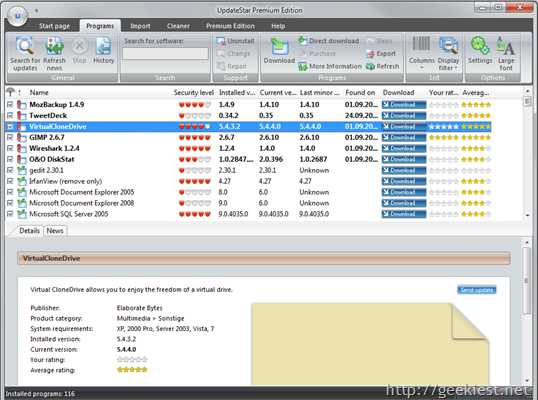Set your rating stars for MozBackup 1.4.9

click(x=443, y=105)
